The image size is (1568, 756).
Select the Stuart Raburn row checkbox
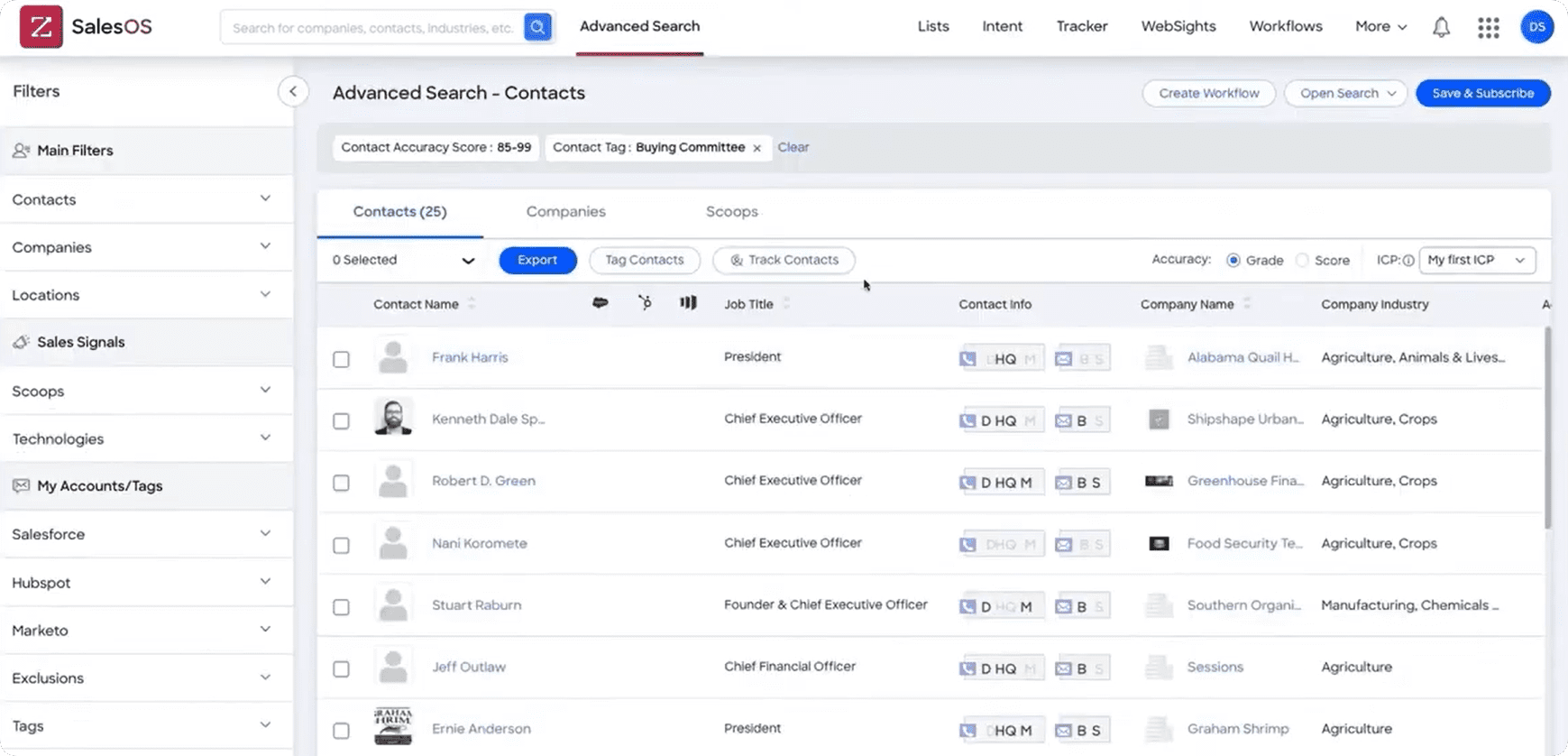(341, 607)
